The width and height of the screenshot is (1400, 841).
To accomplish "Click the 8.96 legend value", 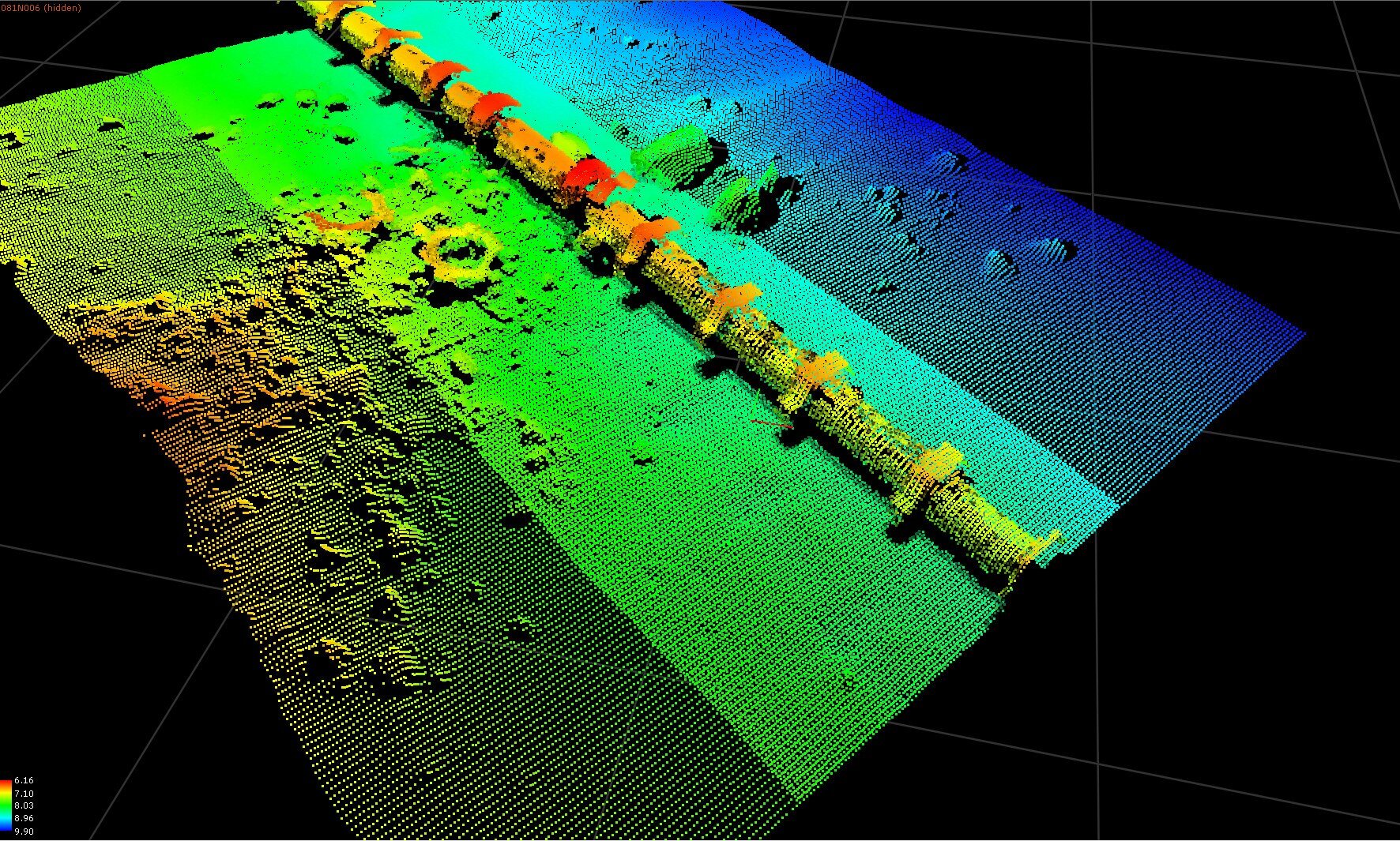I will (24, 819).
